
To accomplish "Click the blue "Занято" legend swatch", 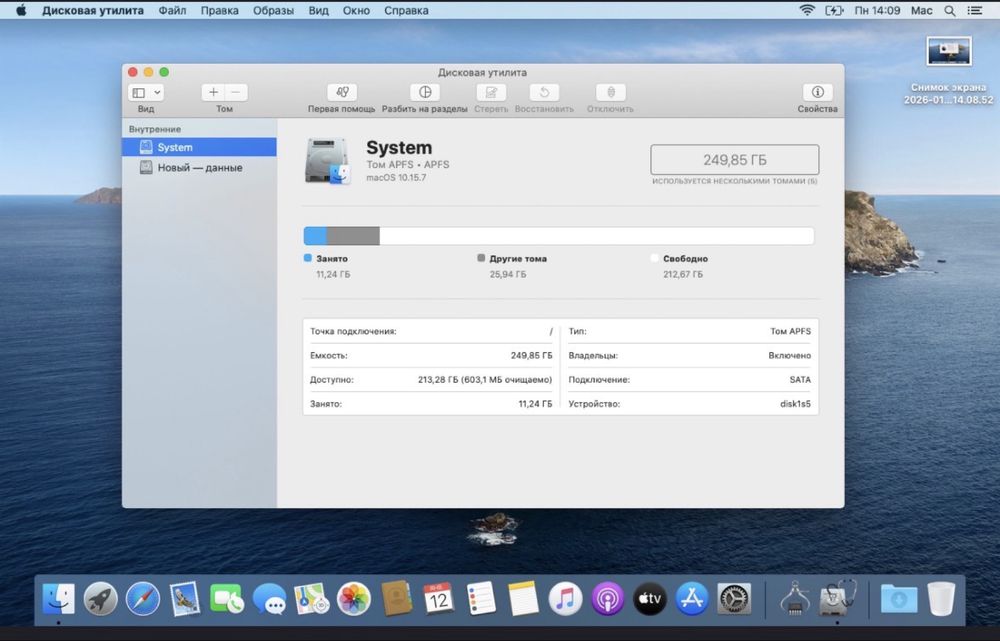I will (308, 258).
